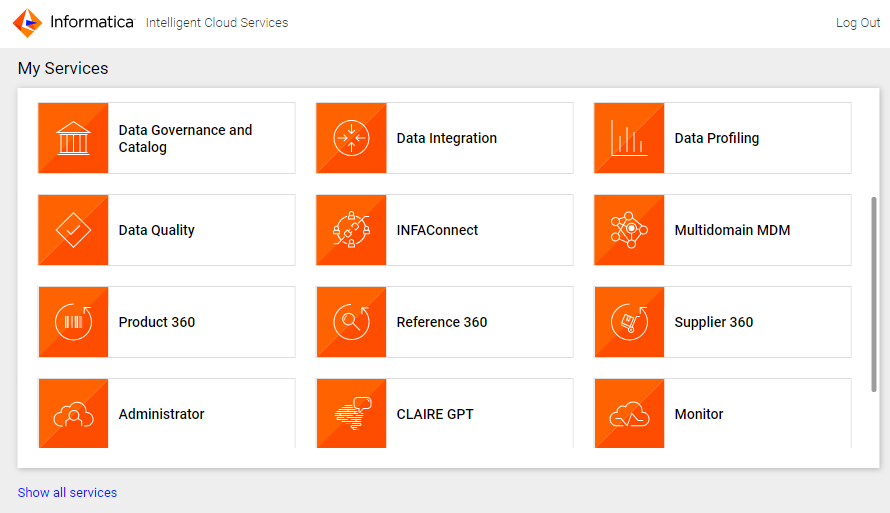890x513 pixels.
Task: Click the Data Integration arrows icon
Action: (351, 138)
